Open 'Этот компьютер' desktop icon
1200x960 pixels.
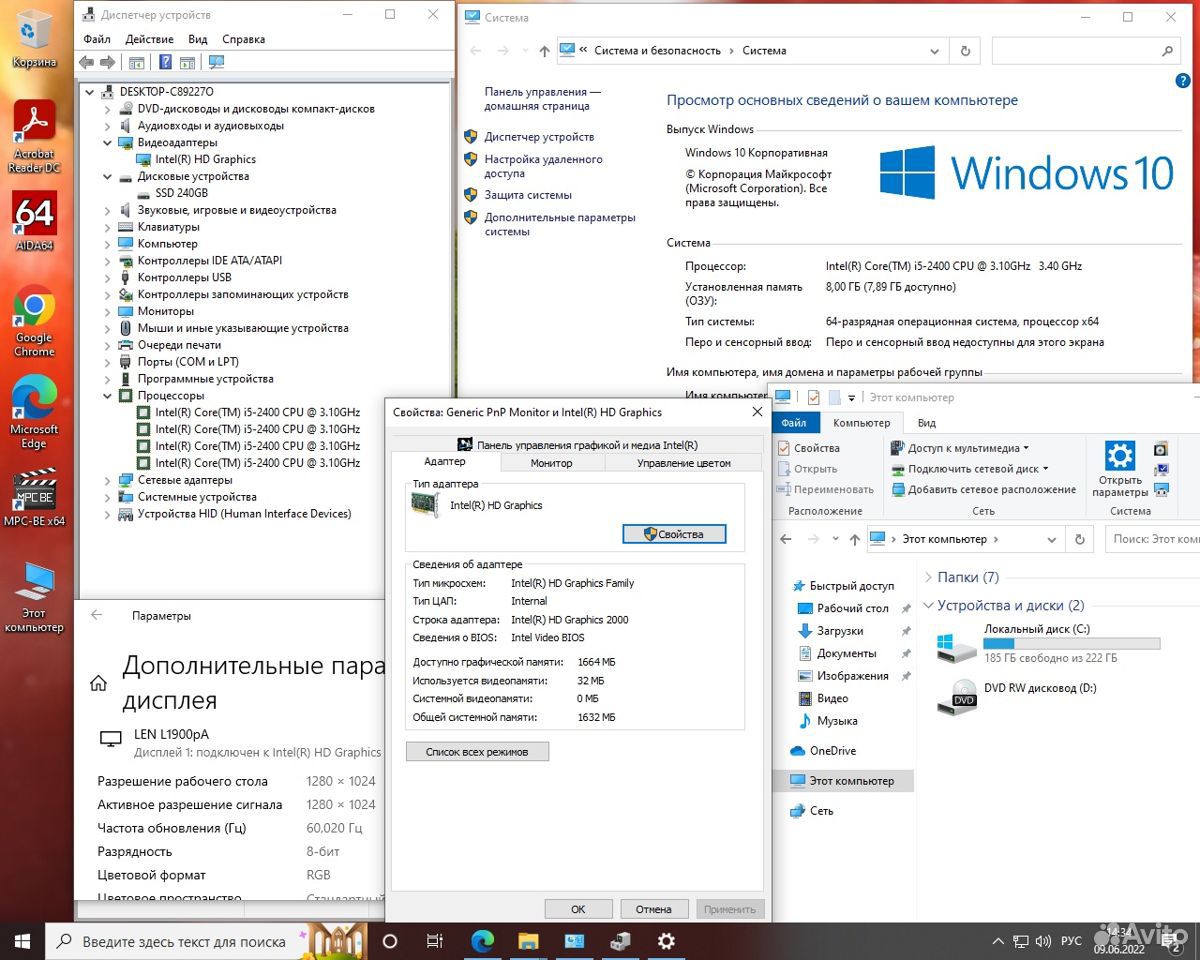[x=34, y=597]
